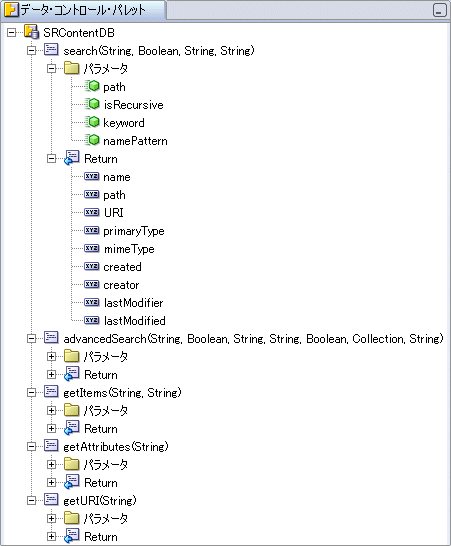Collapse the Return node under search
Screen dimensions: 451x546
(52, 159)
